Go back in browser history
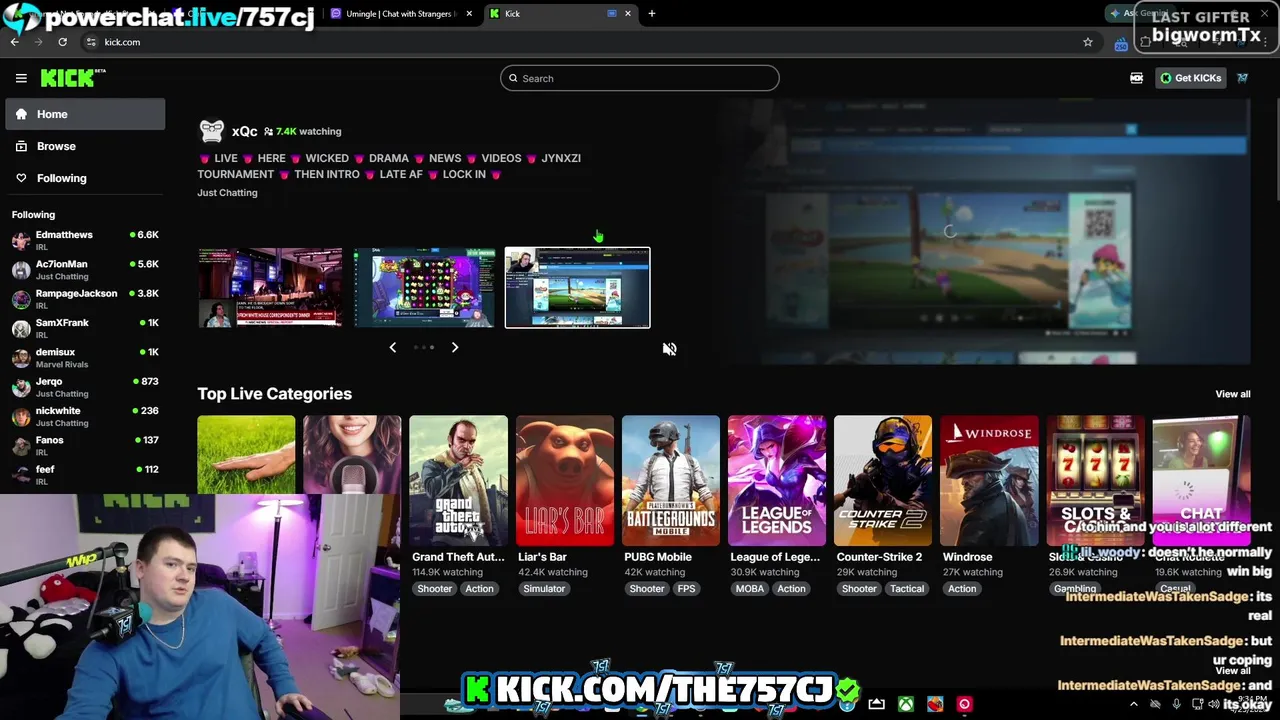Viewport: 1280px width, 720px height. [15, 42]
